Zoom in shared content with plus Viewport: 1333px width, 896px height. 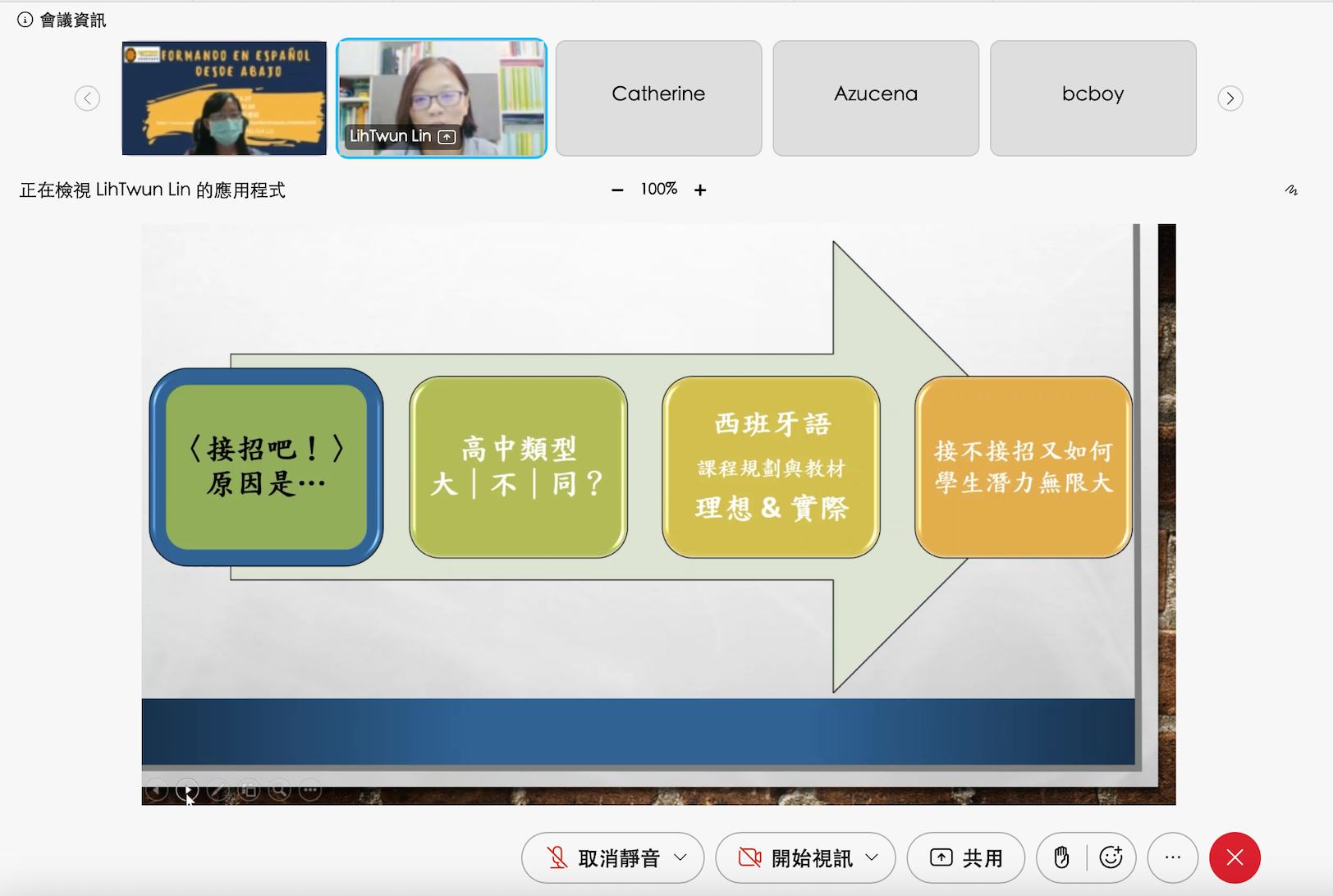pyautogui.click(x=700, y=190)
